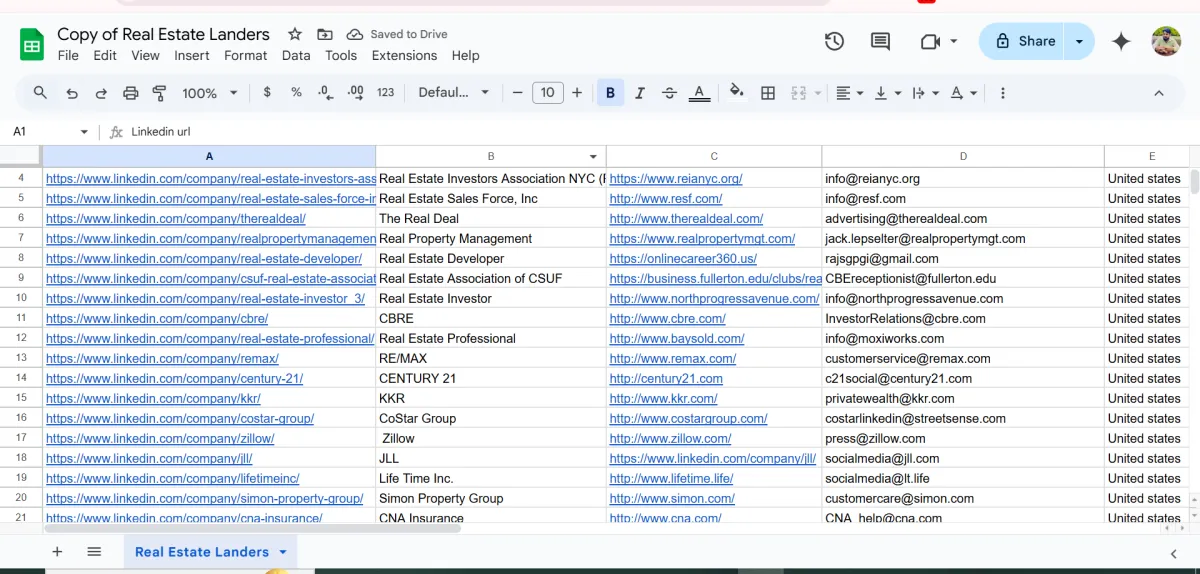Click the search menus magnifier icon
This screenshot has width=1200, height=574.
point(41,93)
